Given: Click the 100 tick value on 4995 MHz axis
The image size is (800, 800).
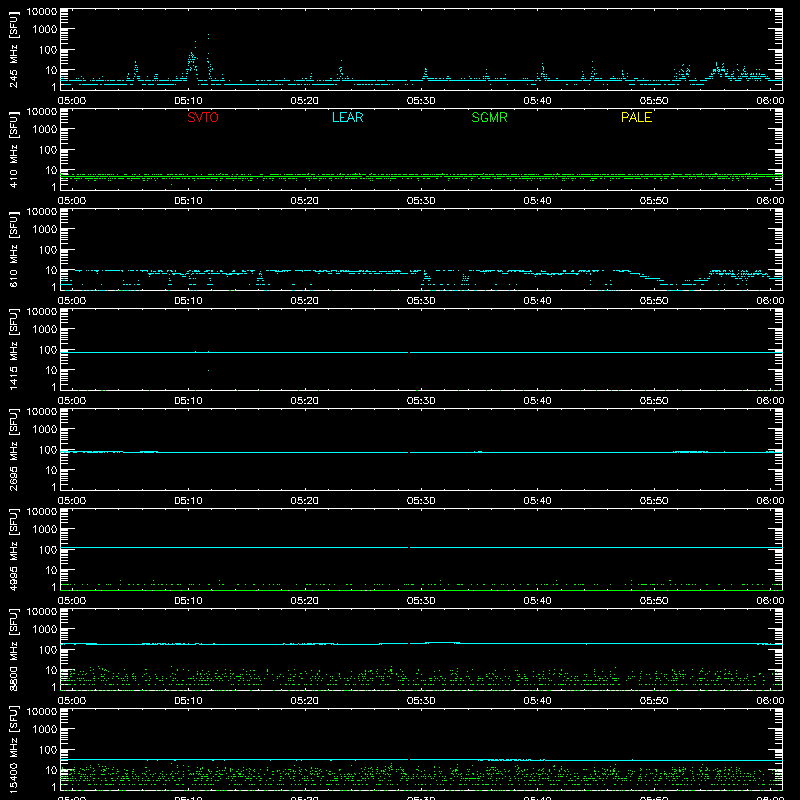Looking at the screenshot, I should tap(48, 550).
